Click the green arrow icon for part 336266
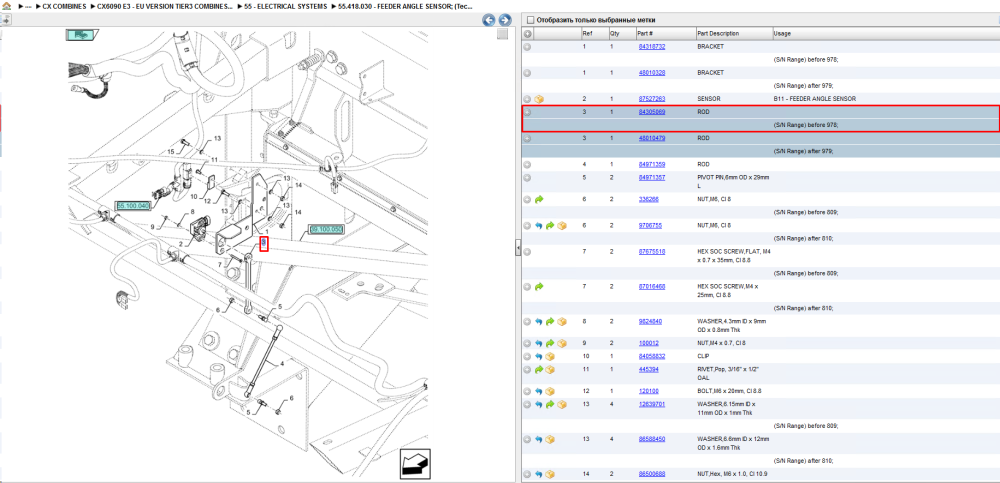Viewport: 1000px width, 483px height. pyautogui.click(x=539, y=200)
